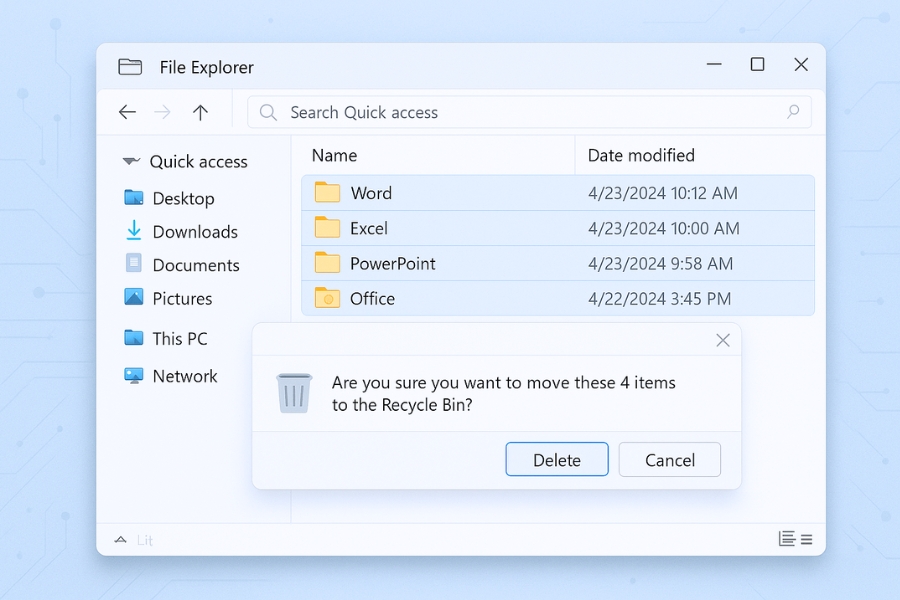Click the Recycle Bin icon in the dialog
The width and height of the screenshot is (900, 600).
tap(294, 393)
